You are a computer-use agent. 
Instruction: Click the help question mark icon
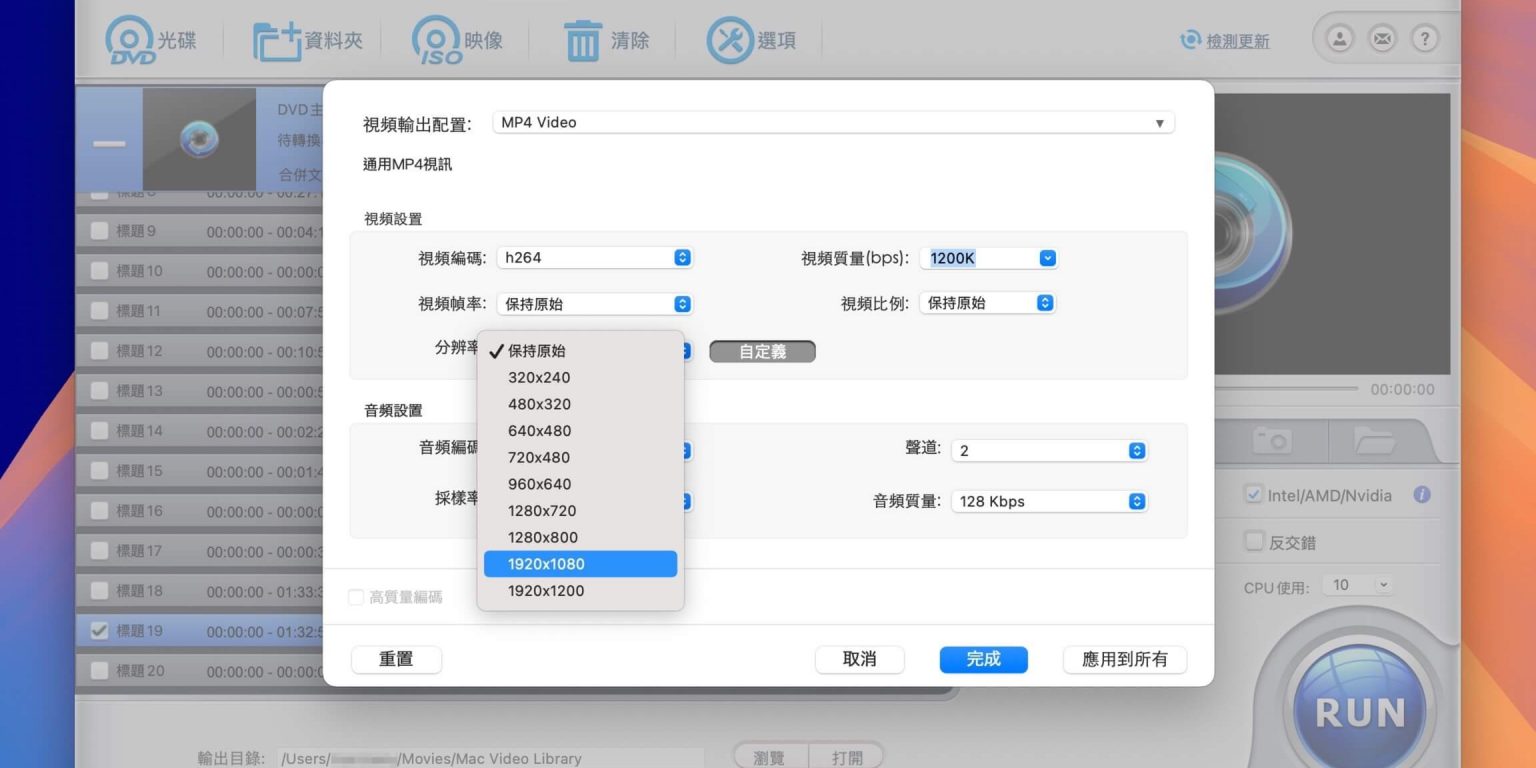(1424, 39)
